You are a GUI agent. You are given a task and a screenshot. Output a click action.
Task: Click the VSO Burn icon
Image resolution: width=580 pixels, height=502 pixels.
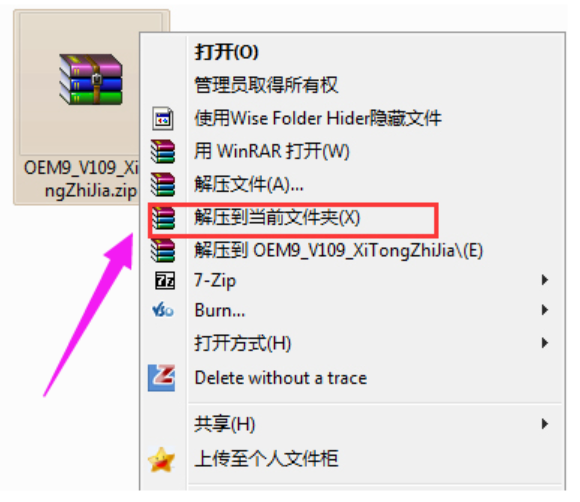point(163,310)
